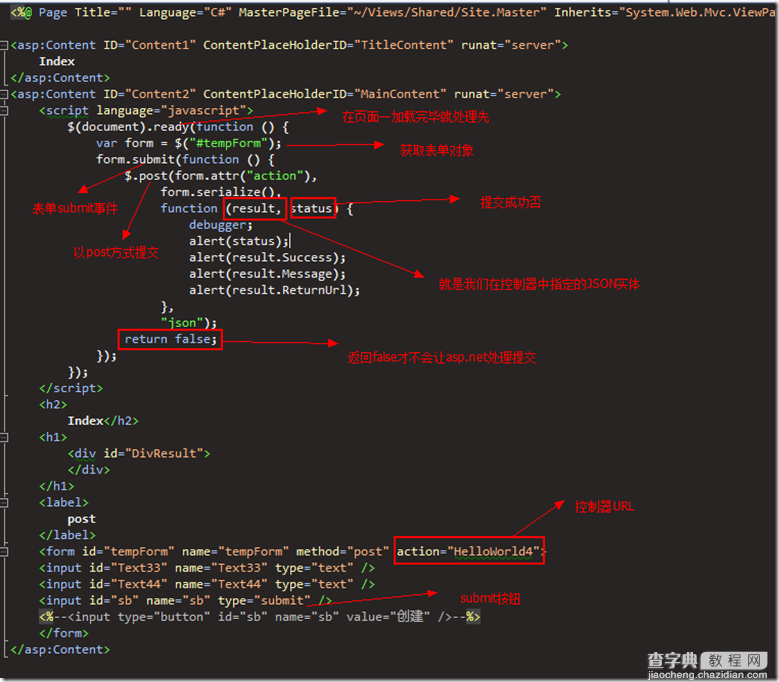Click the input id="Text33" line
779x682 pixels.
207,568
